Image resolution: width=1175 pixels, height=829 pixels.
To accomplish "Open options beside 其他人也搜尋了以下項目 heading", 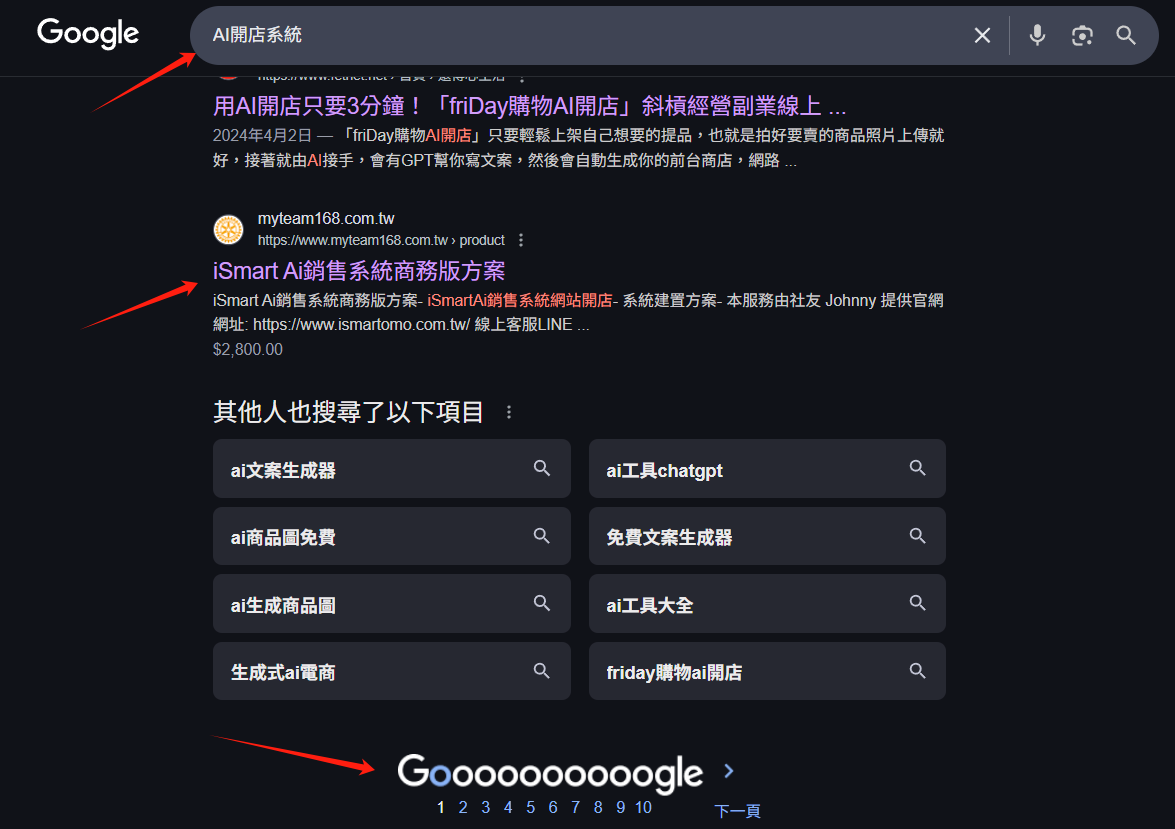I will coord(509,412).
